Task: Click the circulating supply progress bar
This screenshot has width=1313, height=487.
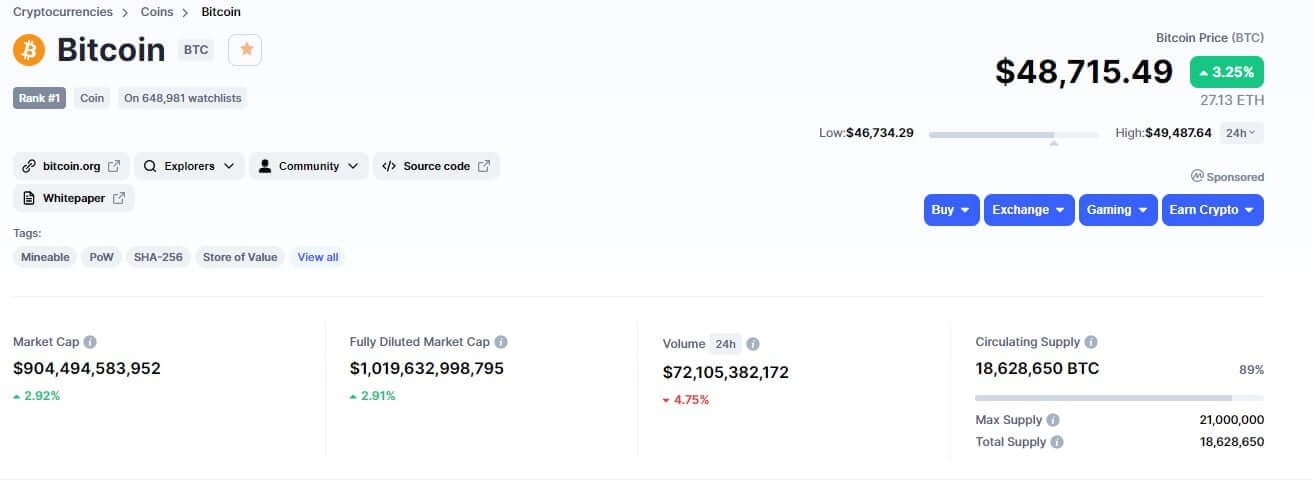Action: tap(1120, 398)
